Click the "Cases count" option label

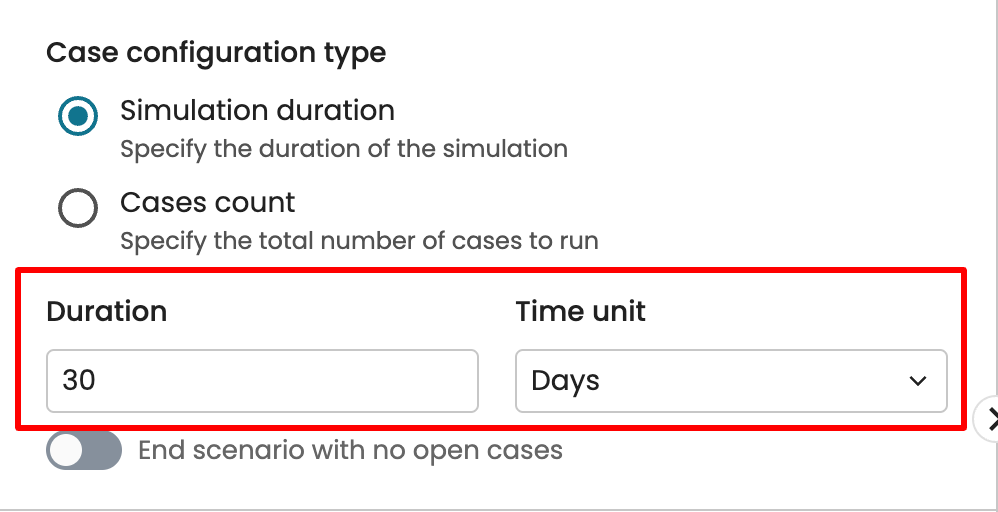coord(207,203)
